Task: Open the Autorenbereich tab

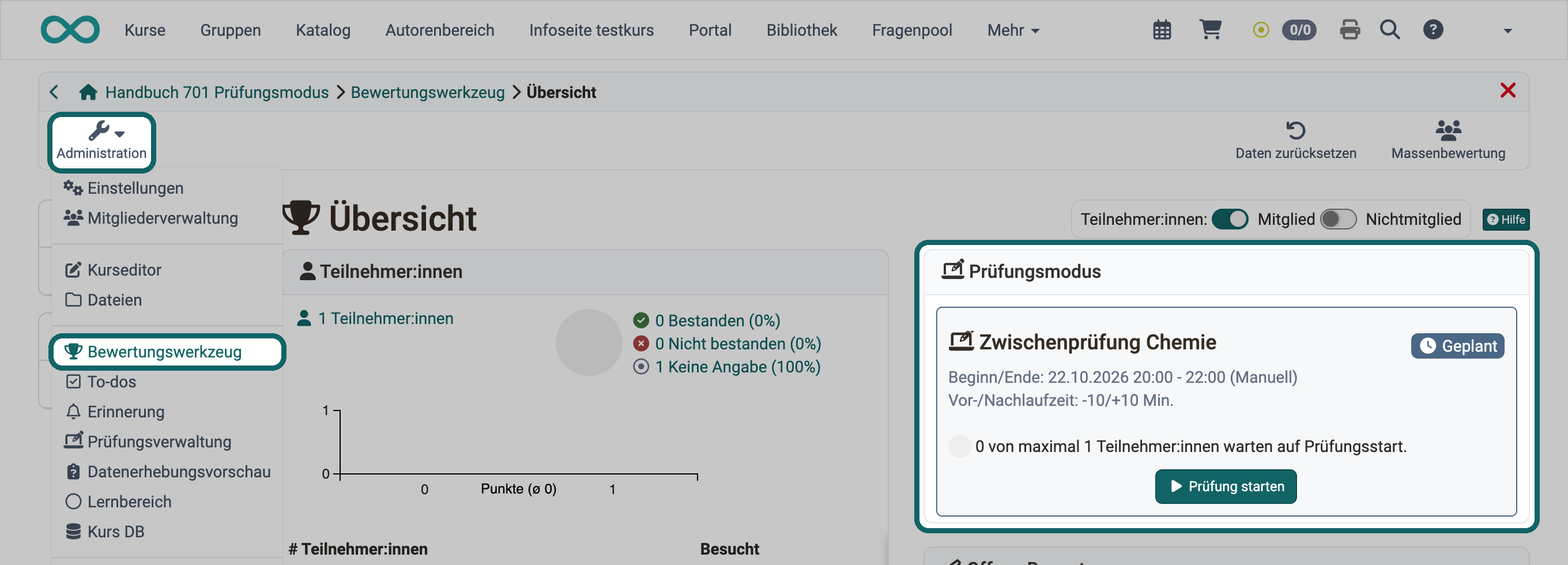Action: 439,30
